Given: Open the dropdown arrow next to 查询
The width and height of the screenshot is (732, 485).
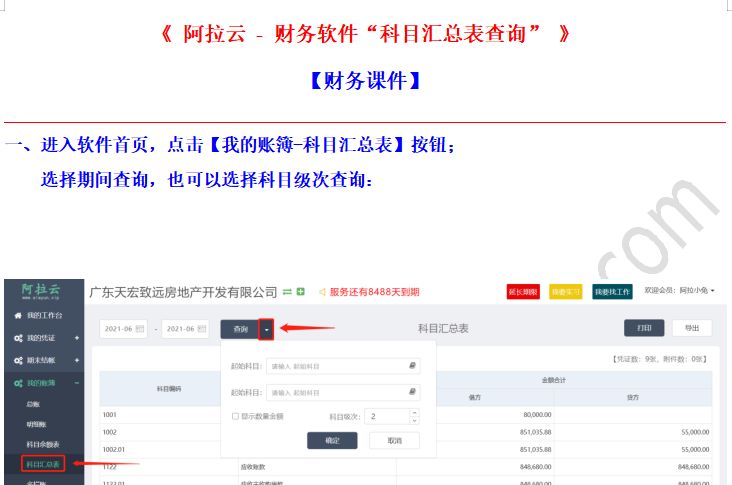Looking at the screenshot, I should pyautogui.click(x=266, y=330).
